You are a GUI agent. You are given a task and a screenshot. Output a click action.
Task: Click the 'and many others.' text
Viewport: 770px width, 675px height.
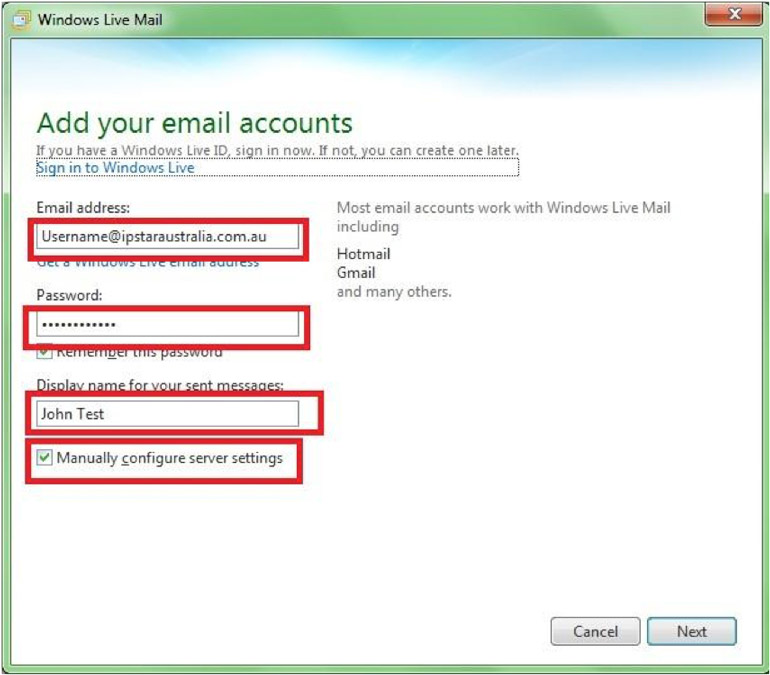pos(394,292)
